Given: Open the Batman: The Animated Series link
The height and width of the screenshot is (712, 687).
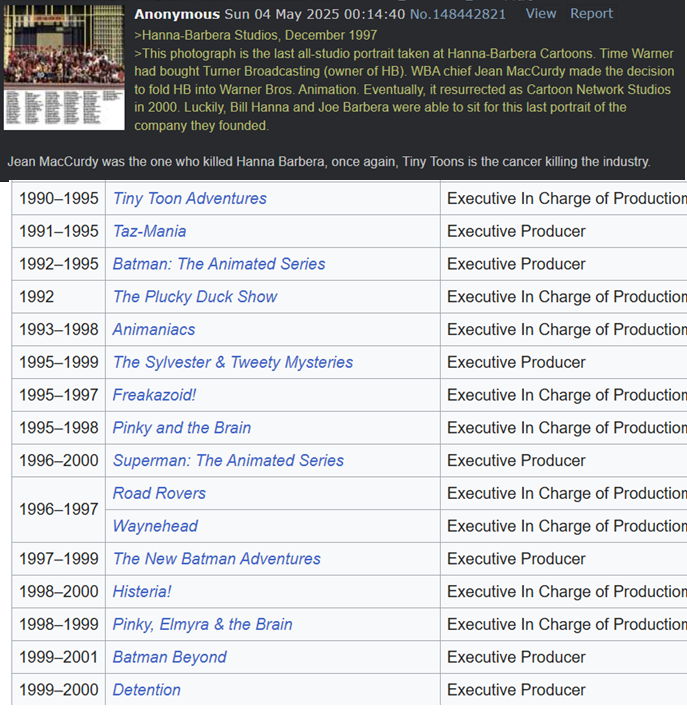Looking at the screenshot, I should pyautogui.click(x=219, y=264).
